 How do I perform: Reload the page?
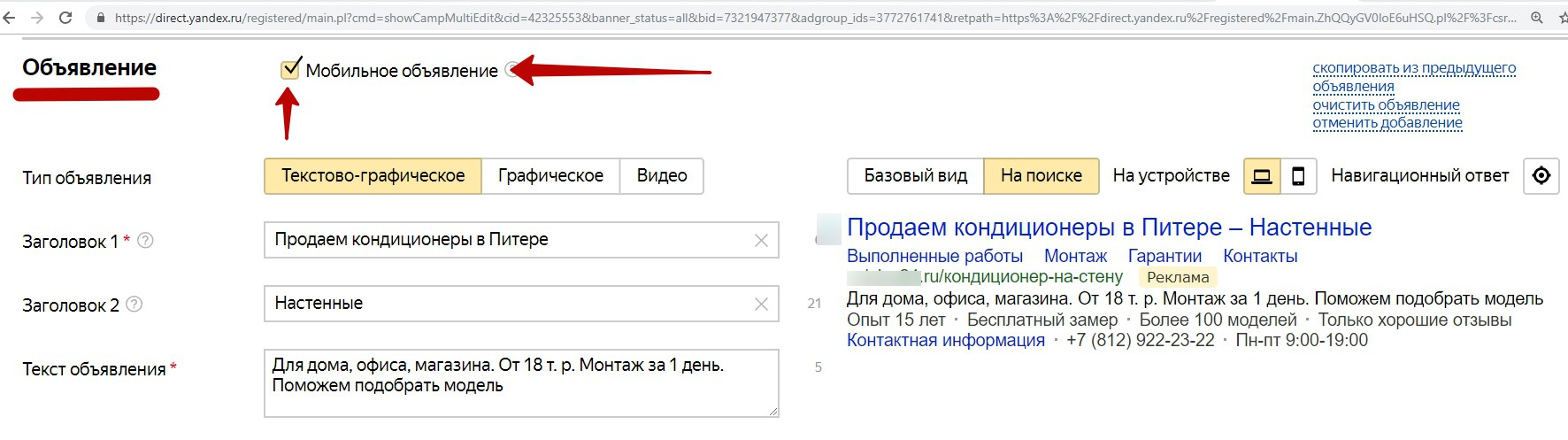point(65,18)
